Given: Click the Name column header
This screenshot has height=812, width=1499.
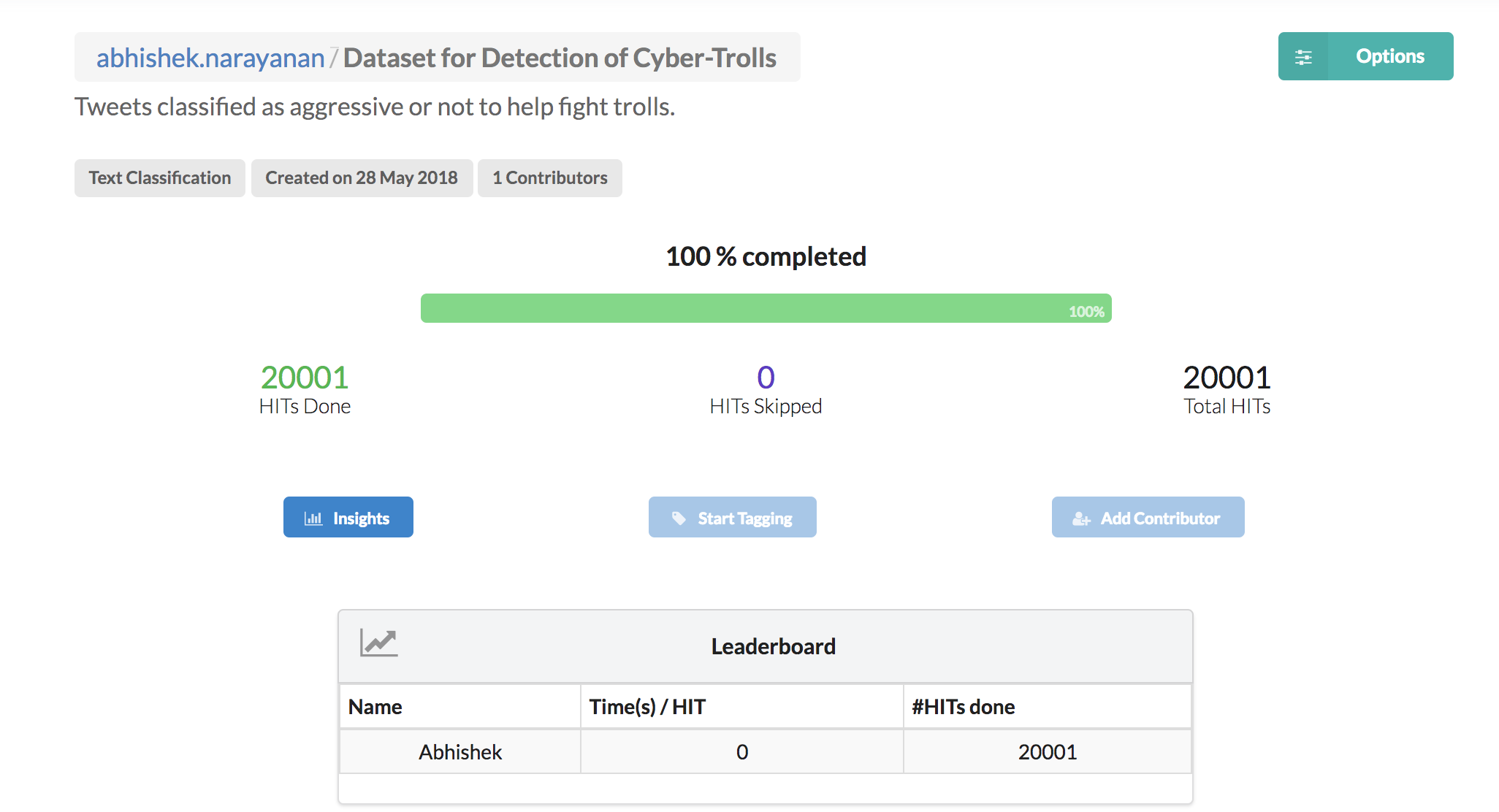Looking at the screenshot, I should point(375,706).
